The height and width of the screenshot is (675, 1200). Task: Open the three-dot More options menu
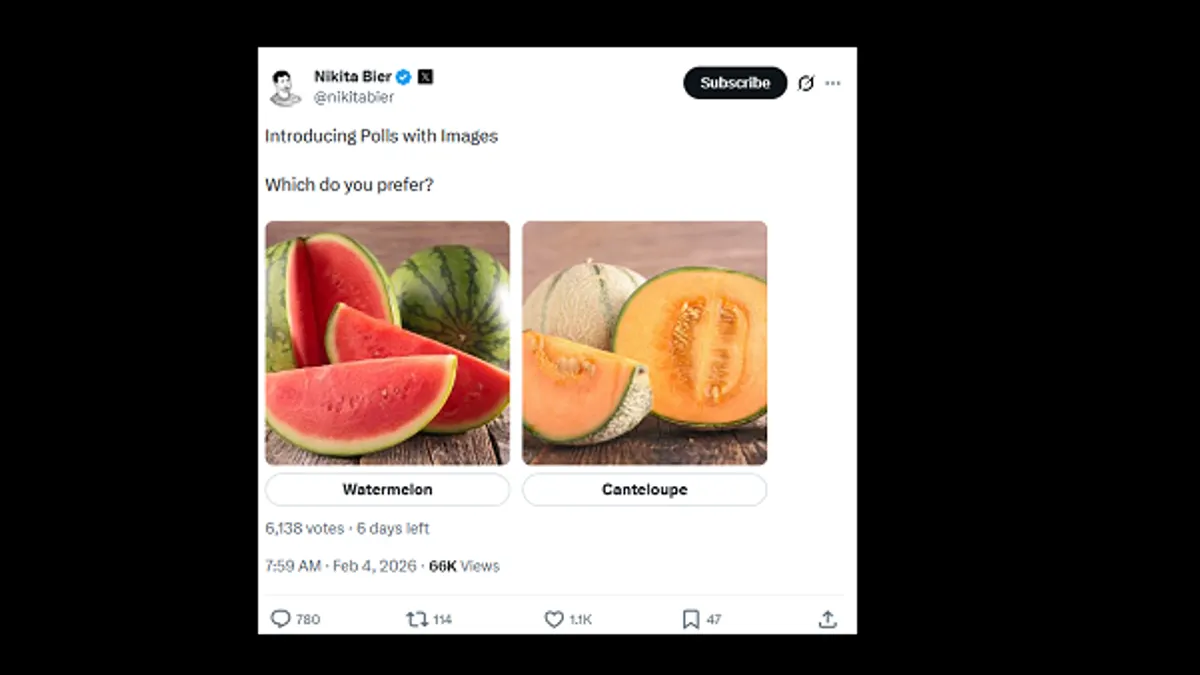click(x=833, y=83)
